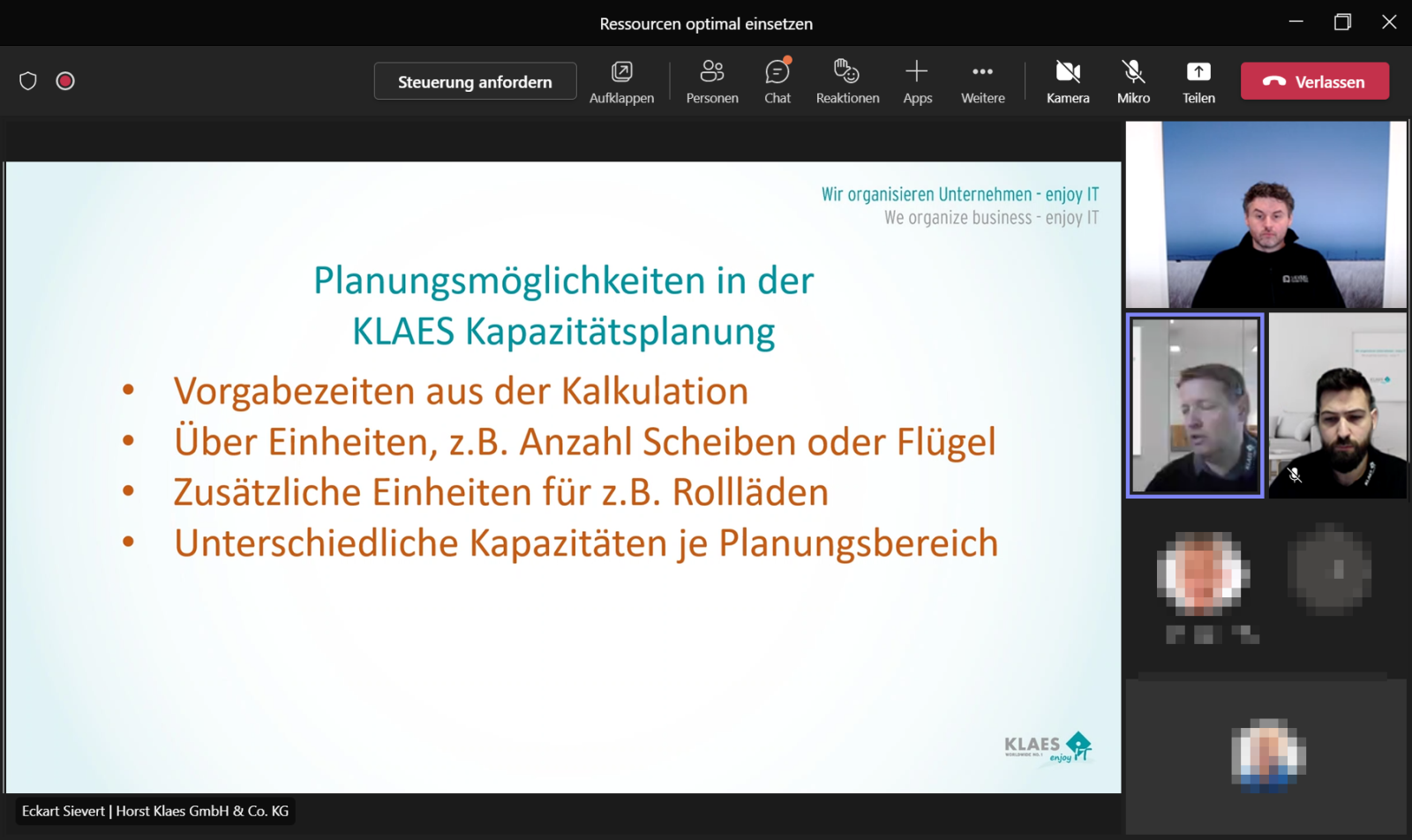Open the meeting Chat
Image resolution: width=1412 pixels, height=840 pixels.
[777, 82]
